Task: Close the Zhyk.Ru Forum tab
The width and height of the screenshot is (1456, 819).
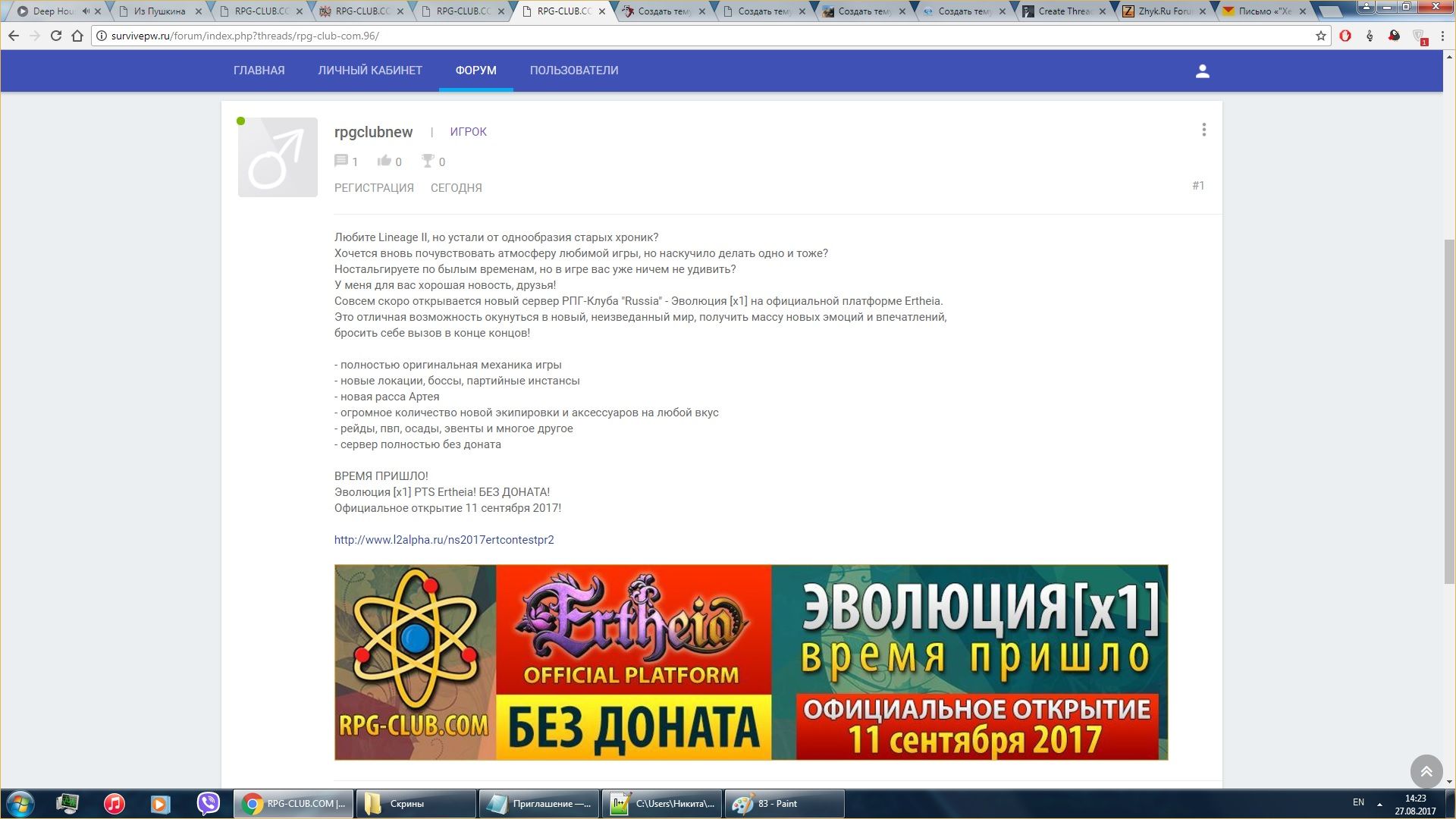Action: point(1203,11)
